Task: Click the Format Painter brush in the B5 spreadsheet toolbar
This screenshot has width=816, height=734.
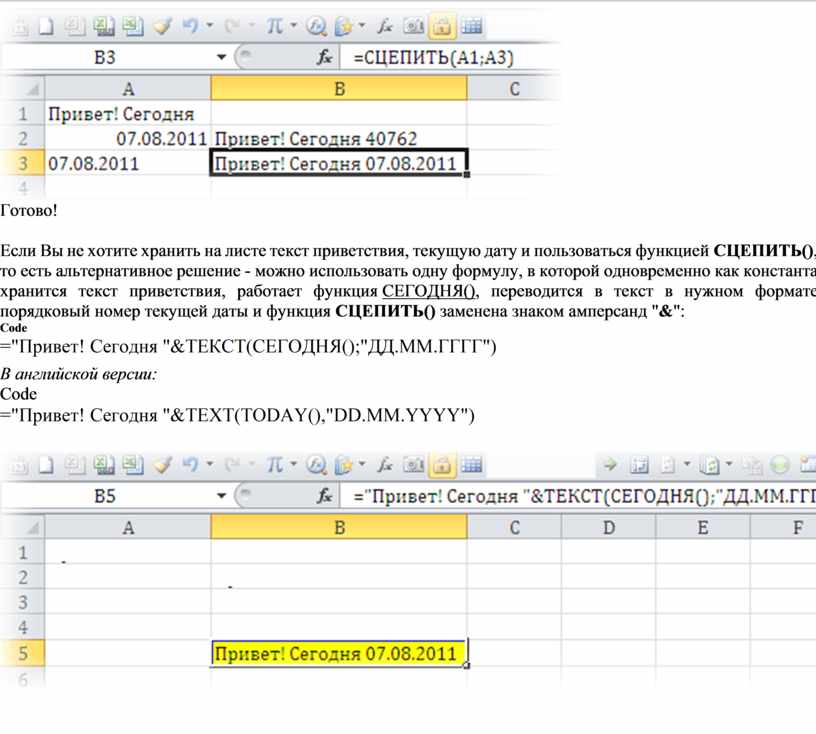Action: 162,465
